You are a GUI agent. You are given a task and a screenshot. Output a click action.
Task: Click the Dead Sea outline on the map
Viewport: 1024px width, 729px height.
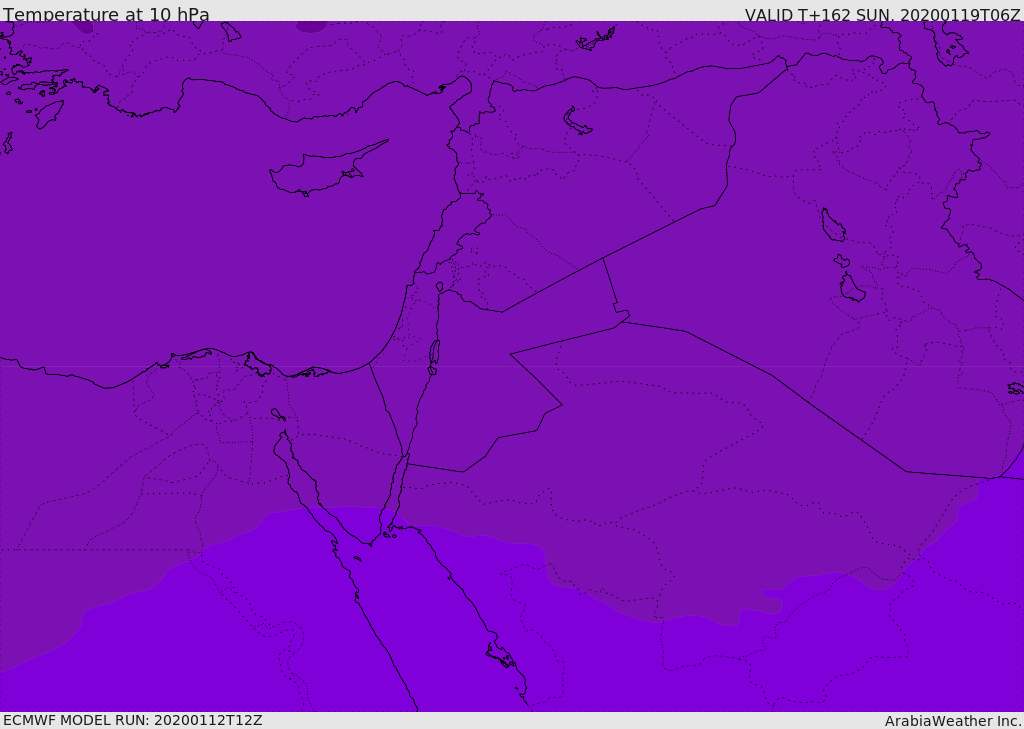434,354
